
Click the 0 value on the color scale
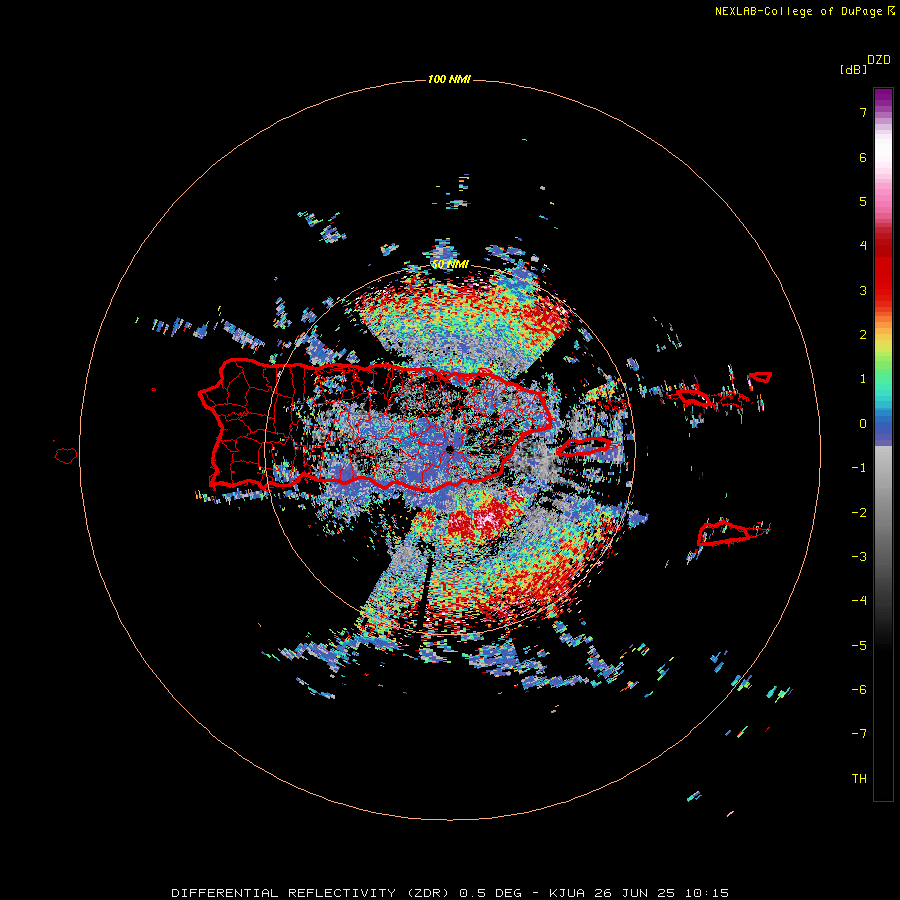pyautogui.click(x=863, y=424)
